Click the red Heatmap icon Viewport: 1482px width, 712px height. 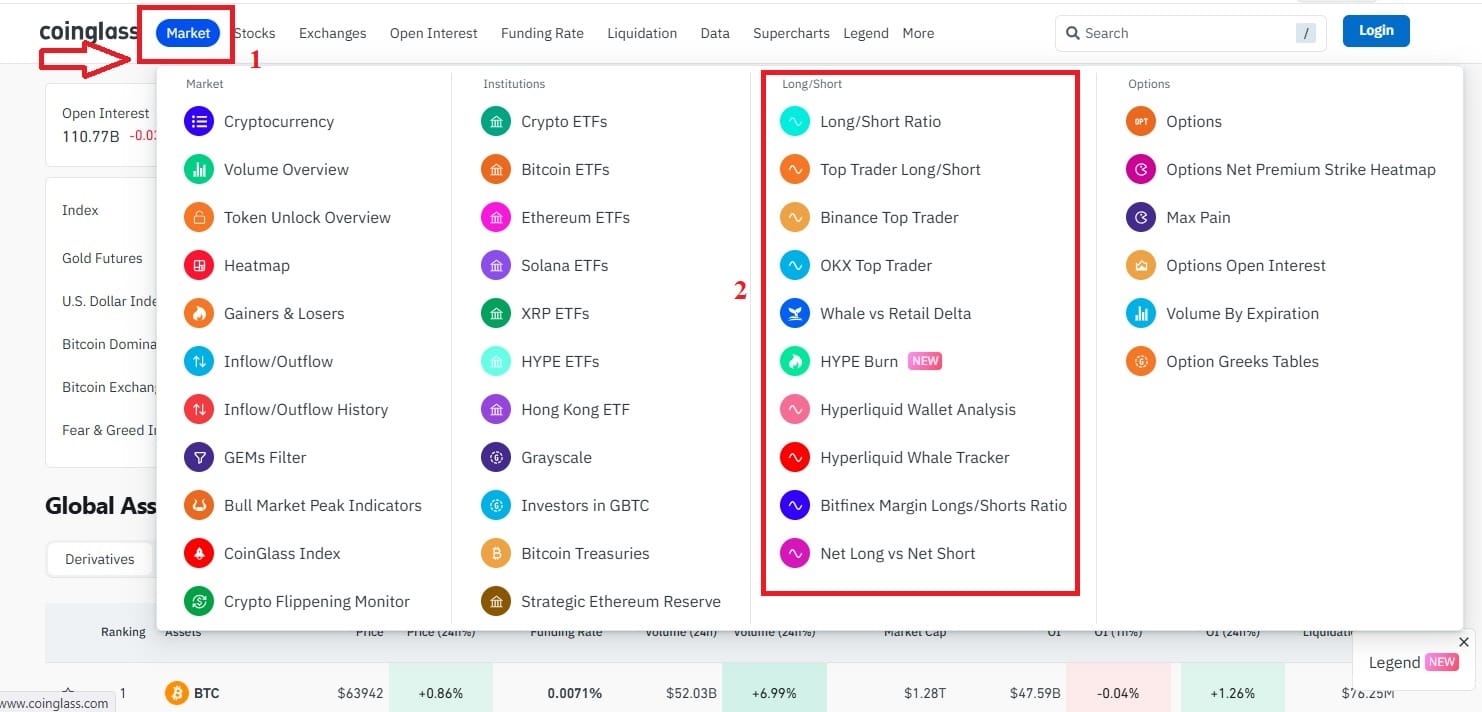[x=199, y=265]
